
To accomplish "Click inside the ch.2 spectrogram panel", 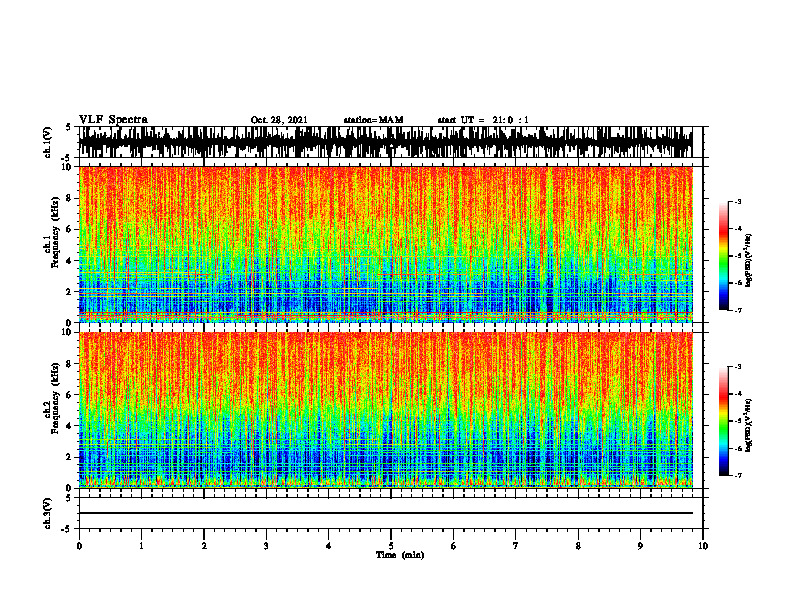I will click(x=385, y=410).
